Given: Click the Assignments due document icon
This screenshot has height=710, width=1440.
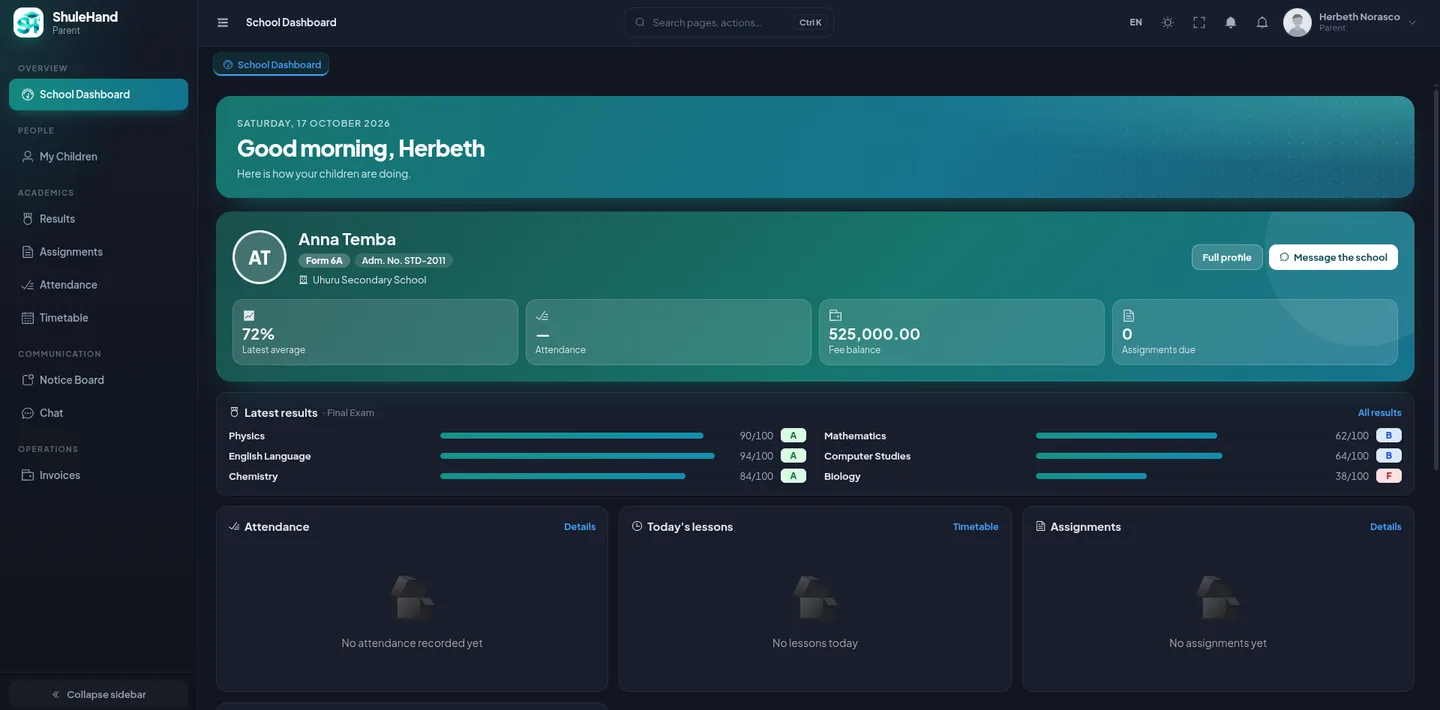Looking at the screenshot, I should [x=1128, y=315].
